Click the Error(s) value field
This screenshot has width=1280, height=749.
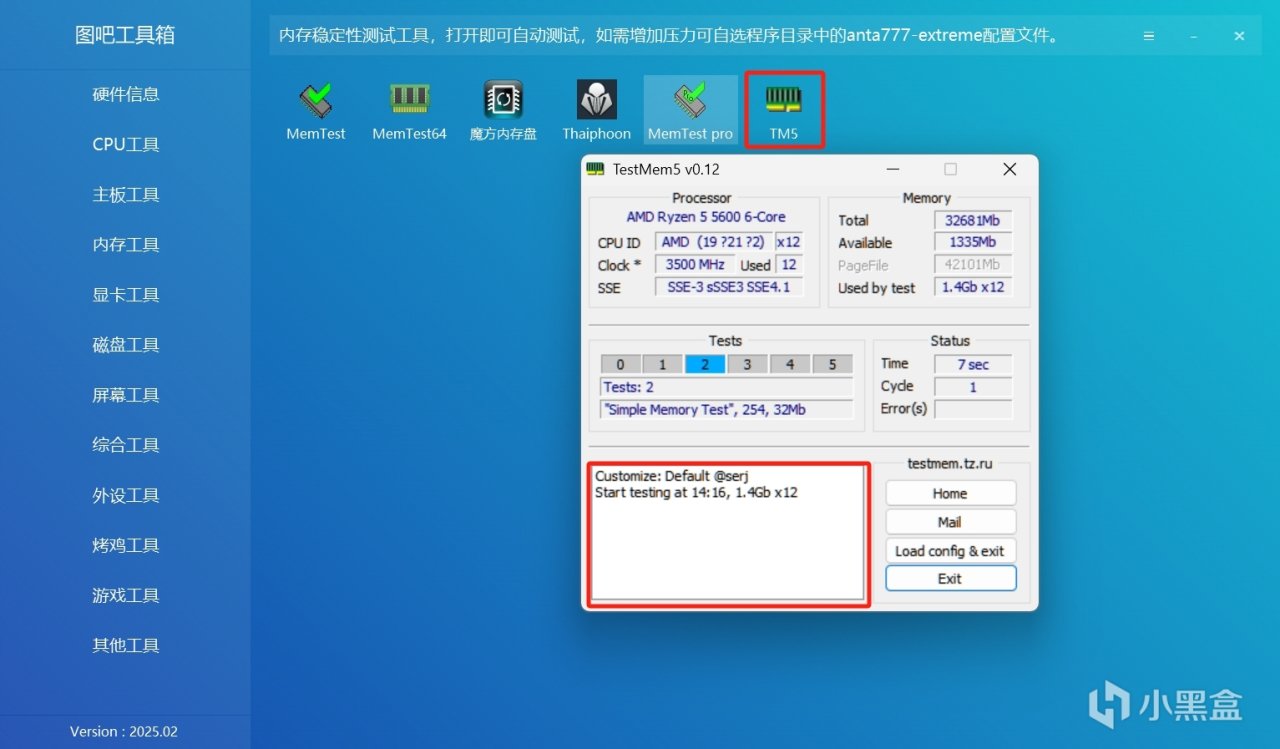[973, 409]
